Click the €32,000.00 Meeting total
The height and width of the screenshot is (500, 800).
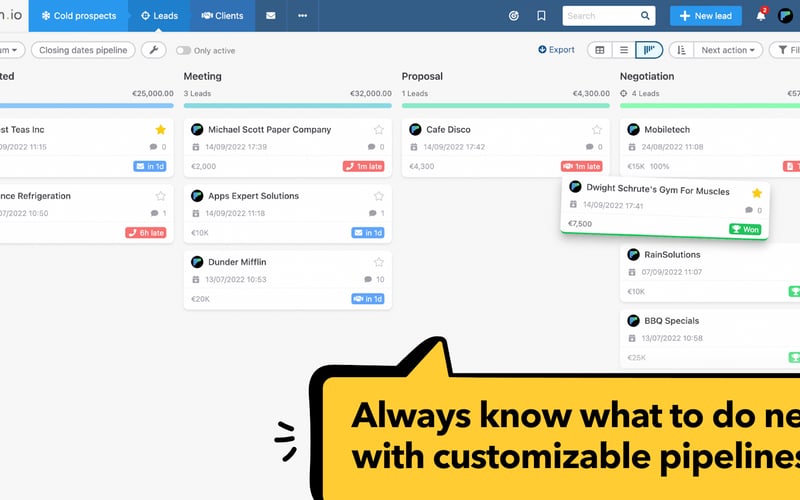click(371, 93)
